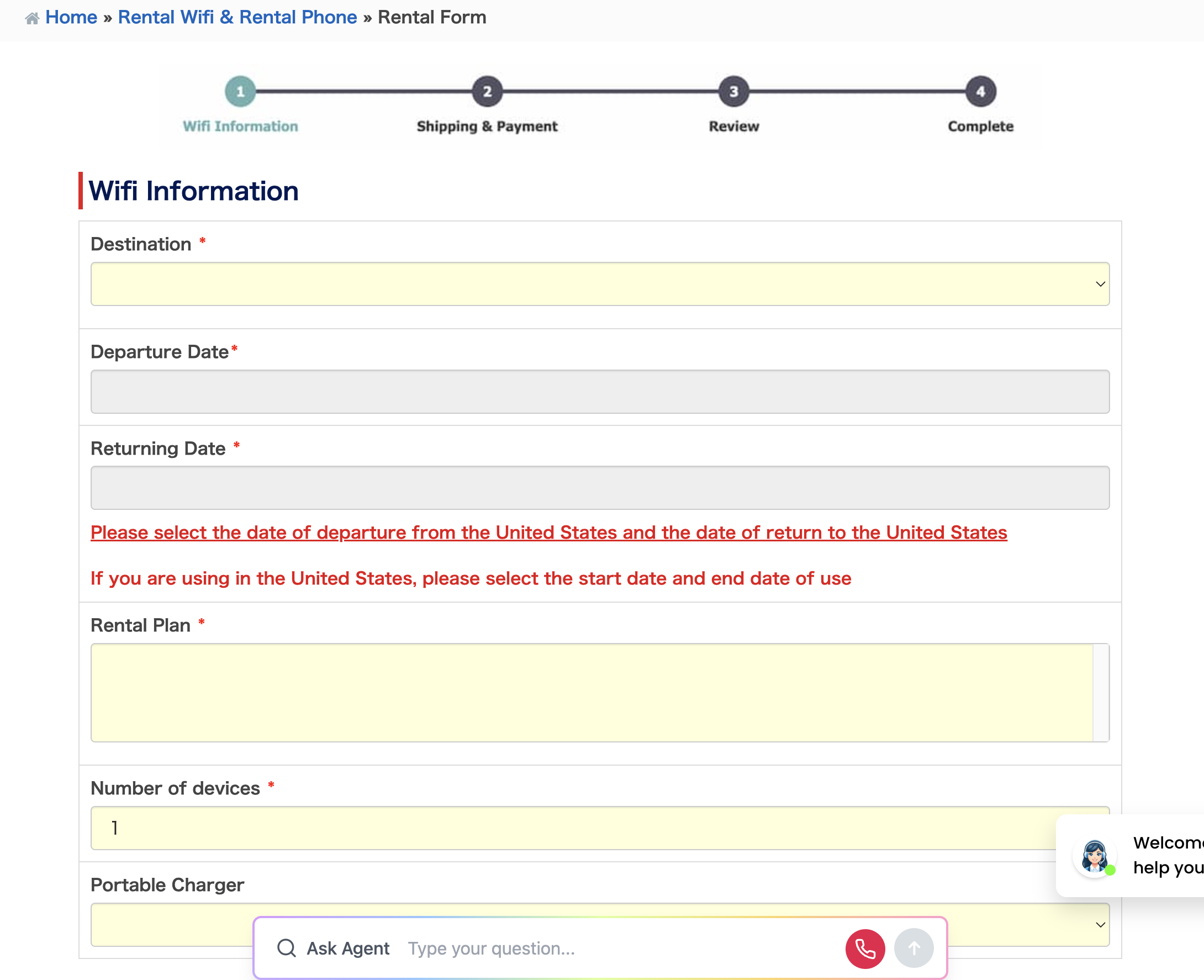Click step 4 Complete circle
Screen dimensions: 1204x980
[x=980, y=92]
